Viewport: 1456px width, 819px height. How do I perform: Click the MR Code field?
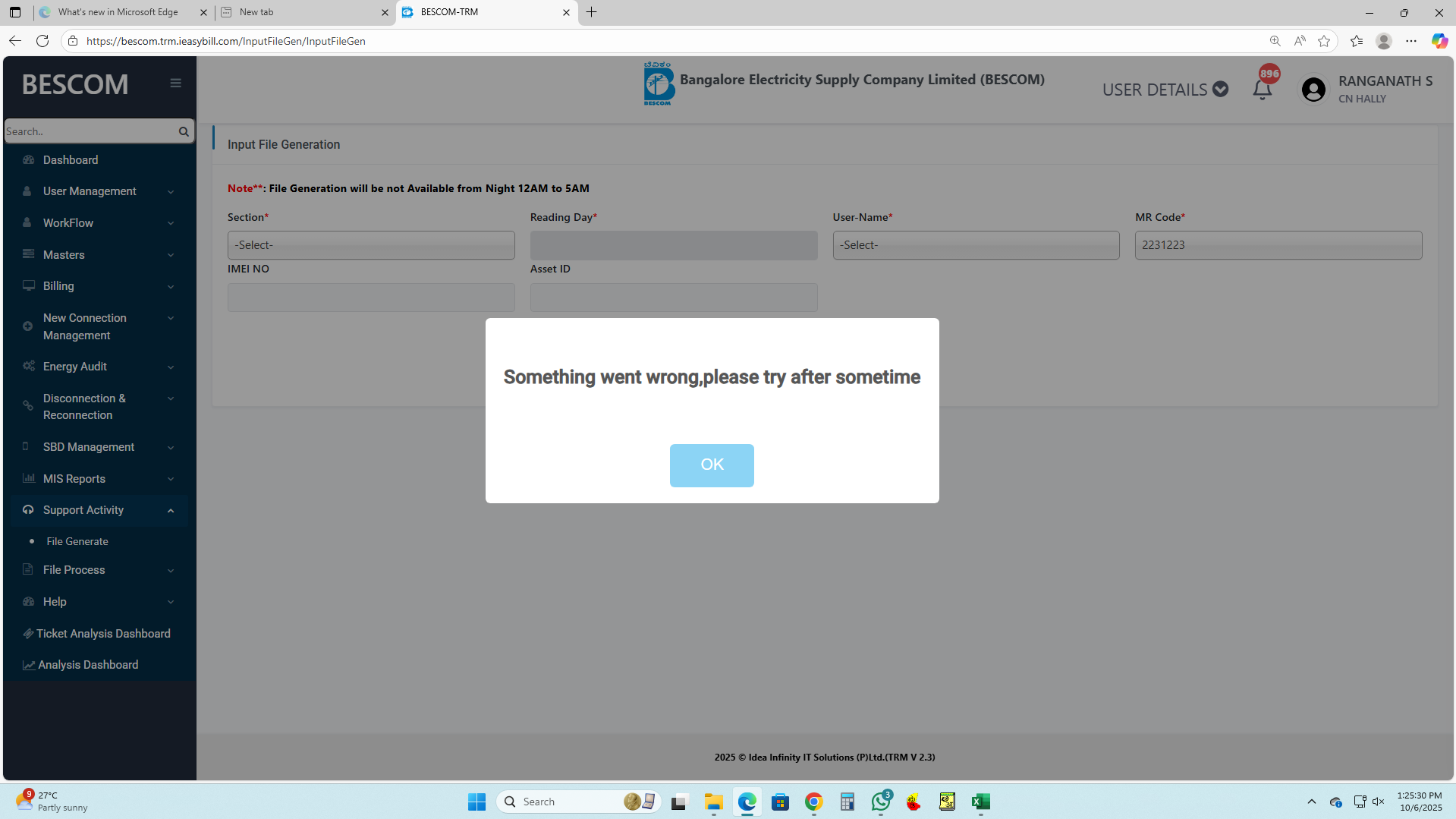click(x=1278, y=245)
